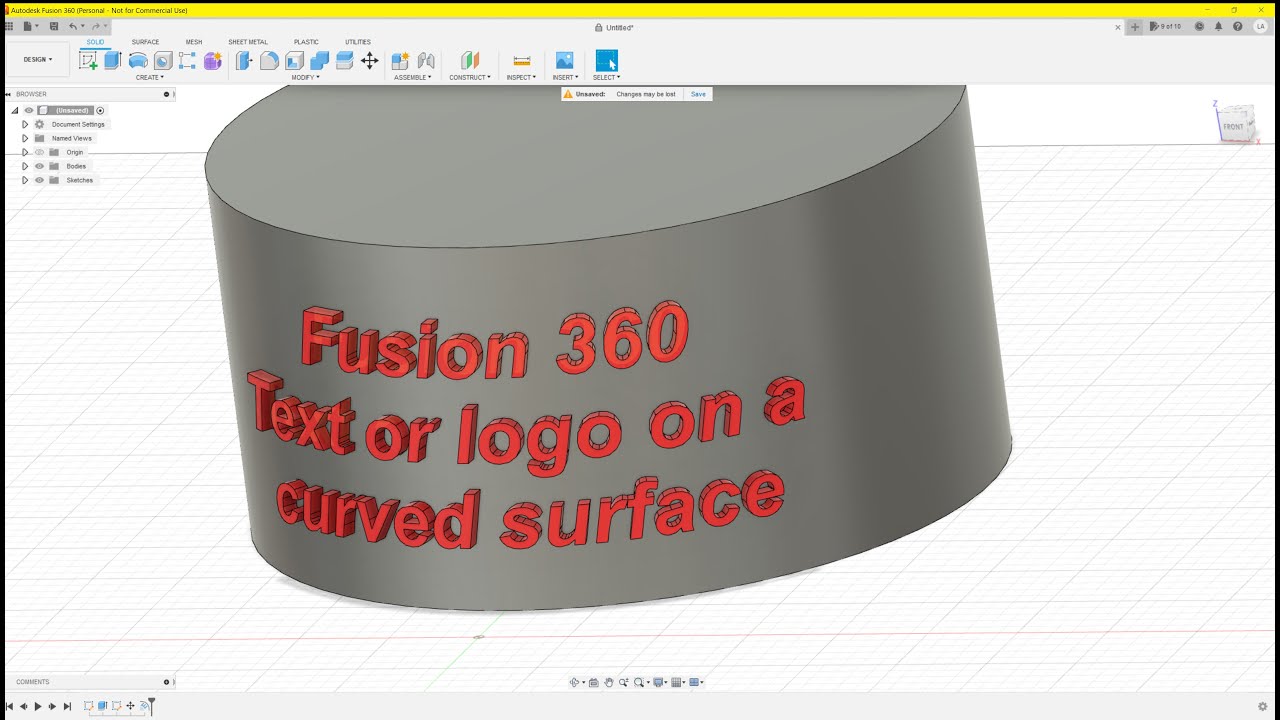
Task: Select the Offset Plane construct tool
Action: pyautogui.click(x=470, y=61)
